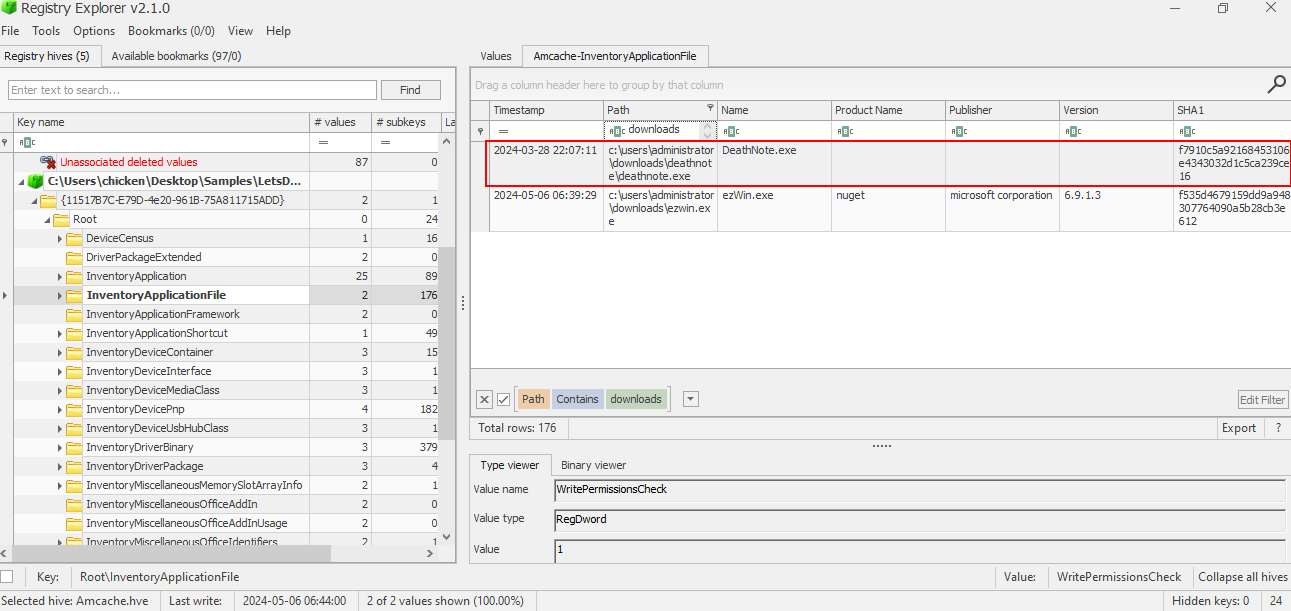
Task: Click the registry search text field
Action: pos(192,90)
